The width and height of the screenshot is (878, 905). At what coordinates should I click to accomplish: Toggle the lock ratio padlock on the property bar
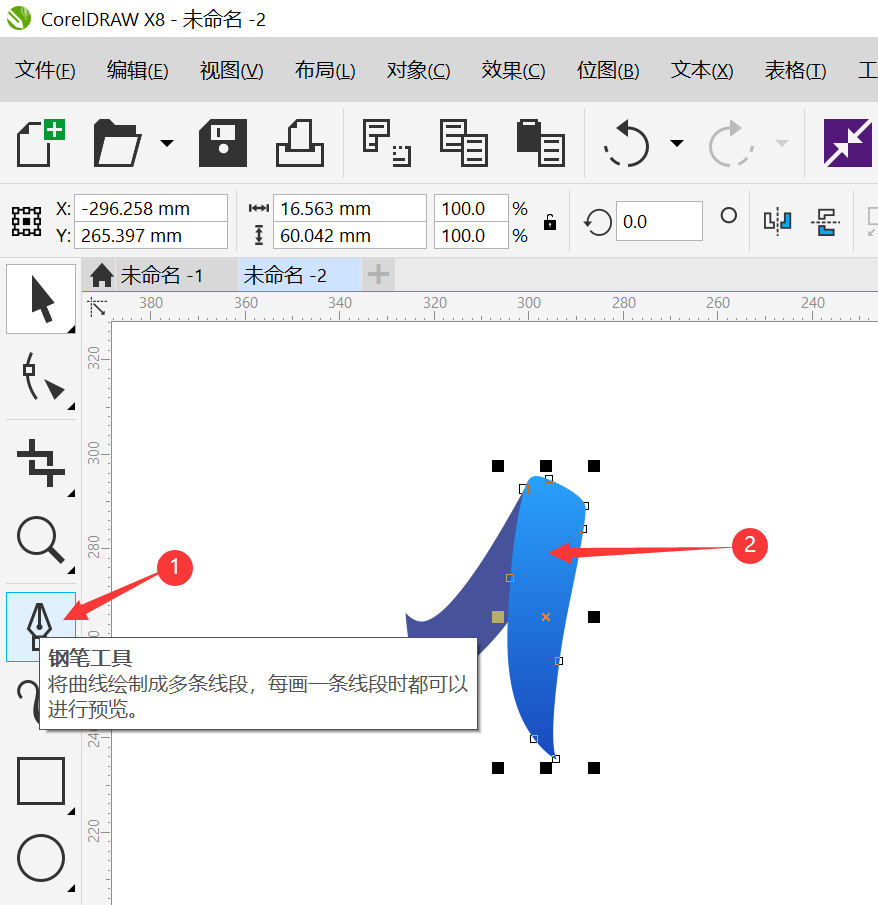point(548,222)
